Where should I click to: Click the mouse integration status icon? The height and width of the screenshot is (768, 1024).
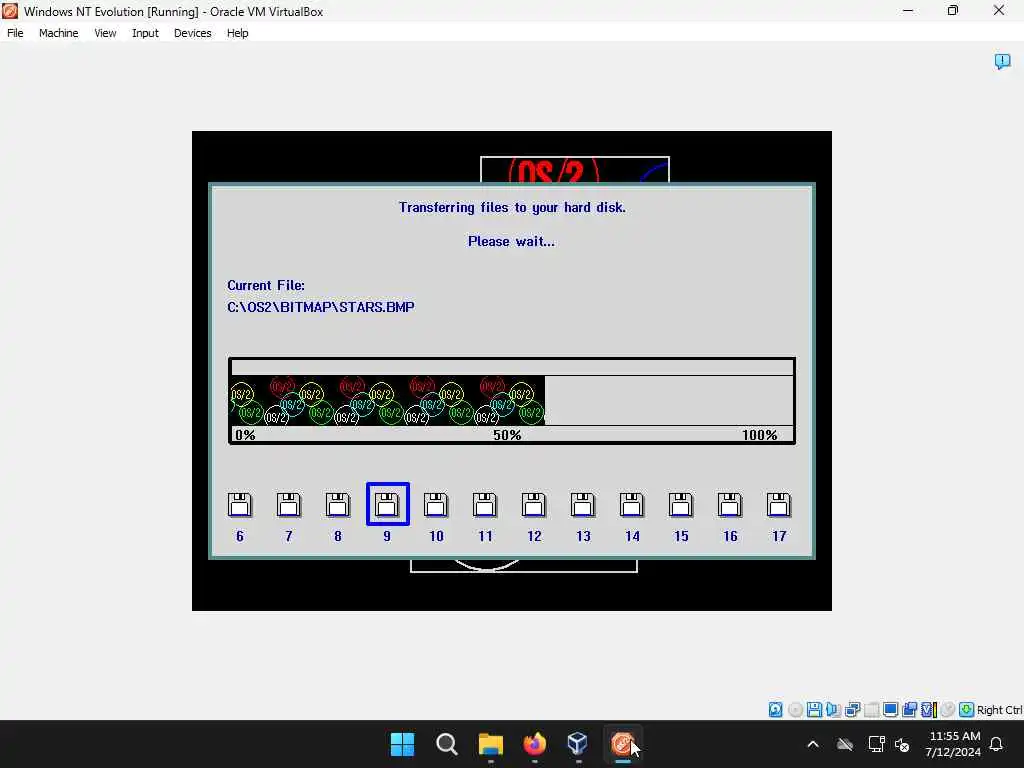[x=948, y=710]
